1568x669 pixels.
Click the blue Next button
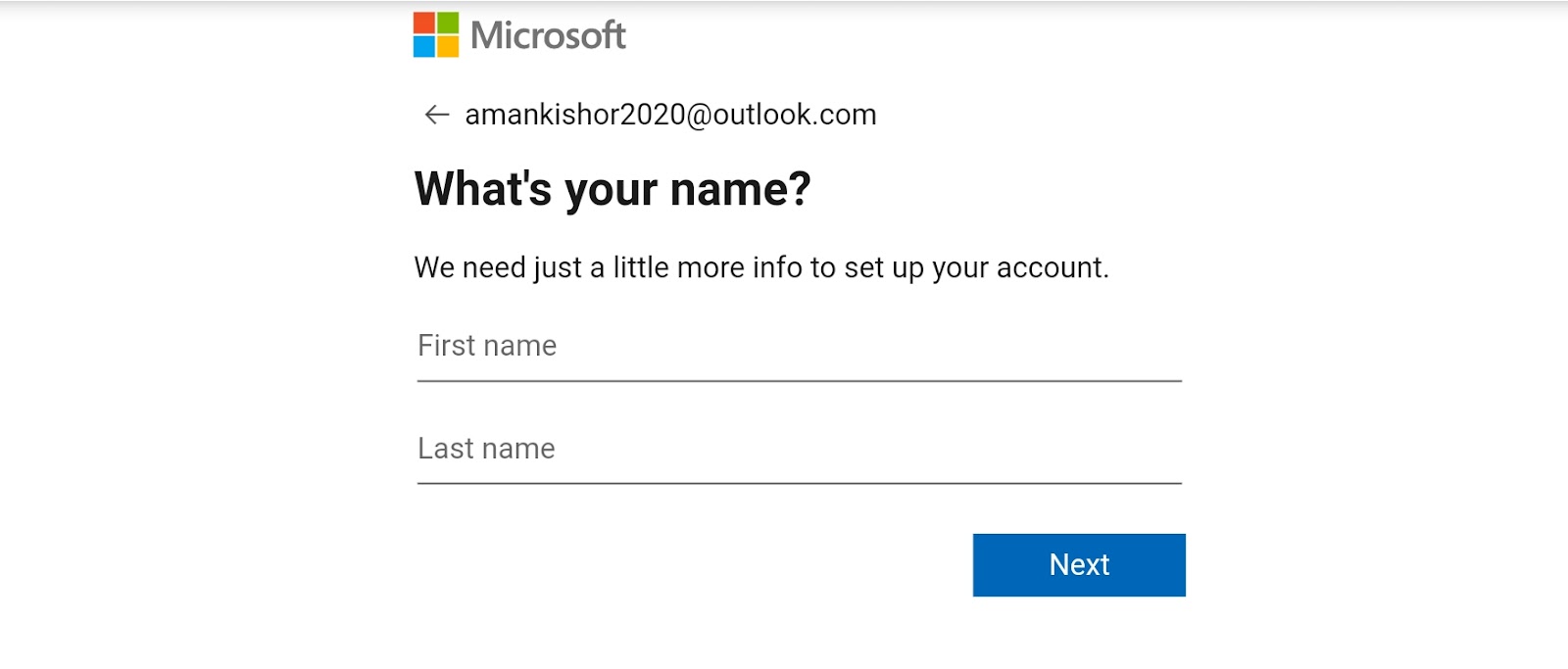click(1079, 565)
